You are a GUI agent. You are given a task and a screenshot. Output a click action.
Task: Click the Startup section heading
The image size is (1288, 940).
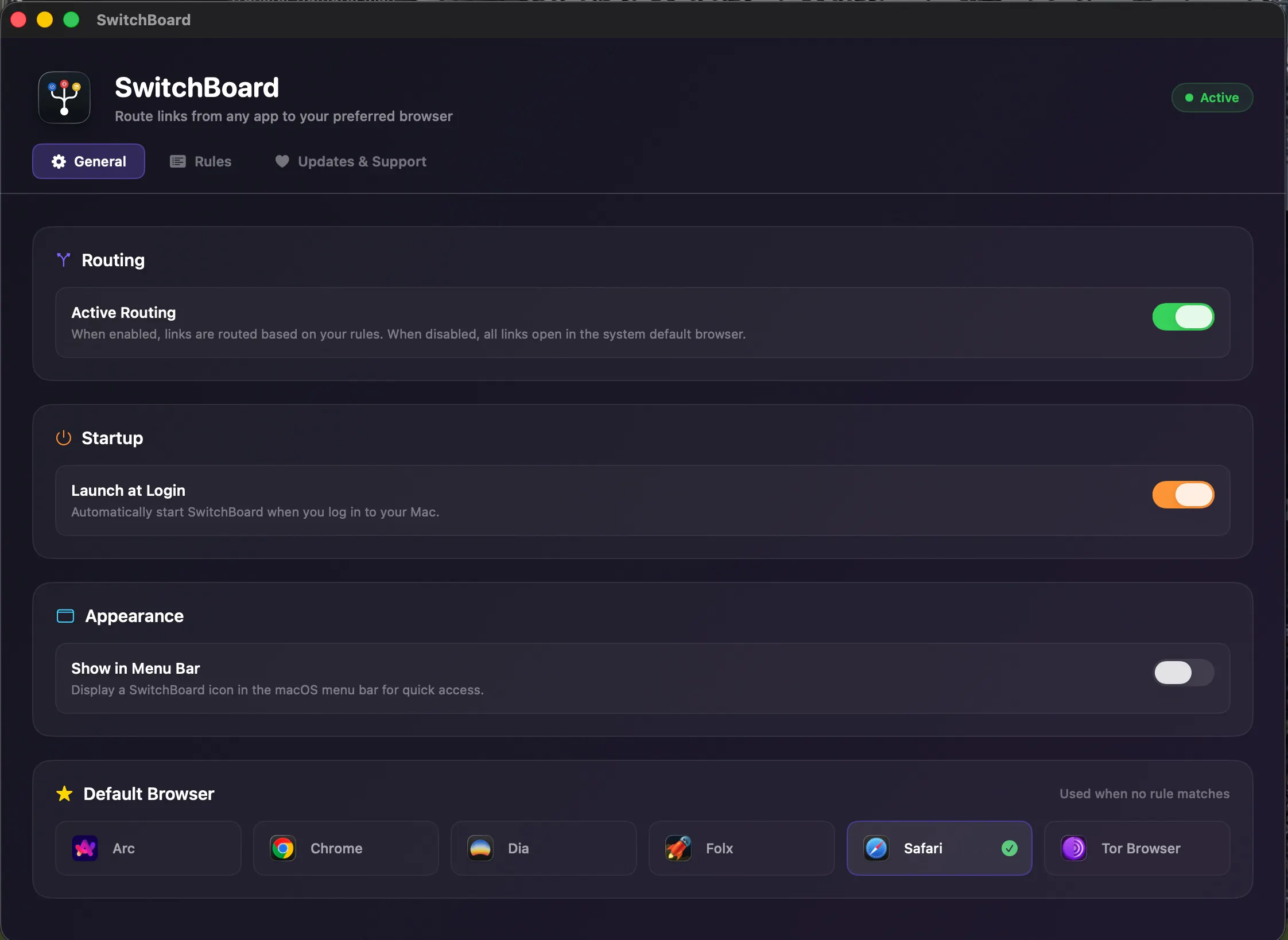(112, 438)
